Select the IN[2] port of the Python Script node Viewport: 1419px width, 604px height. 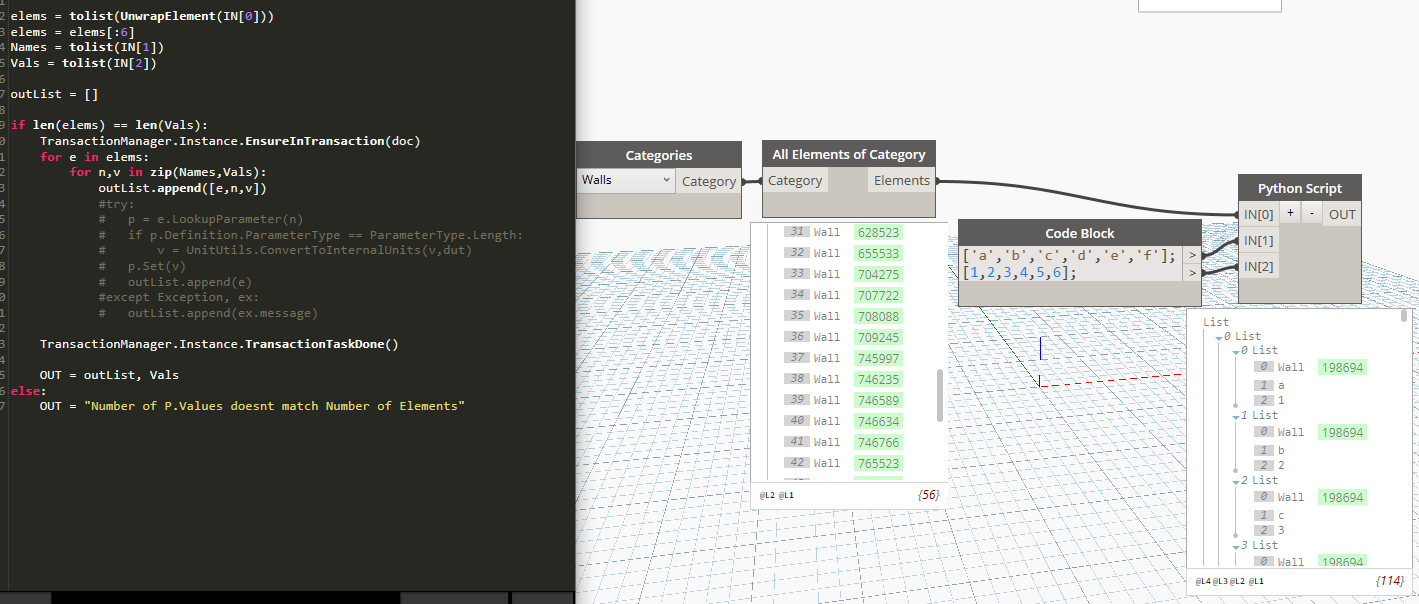tap(1258, 267)
